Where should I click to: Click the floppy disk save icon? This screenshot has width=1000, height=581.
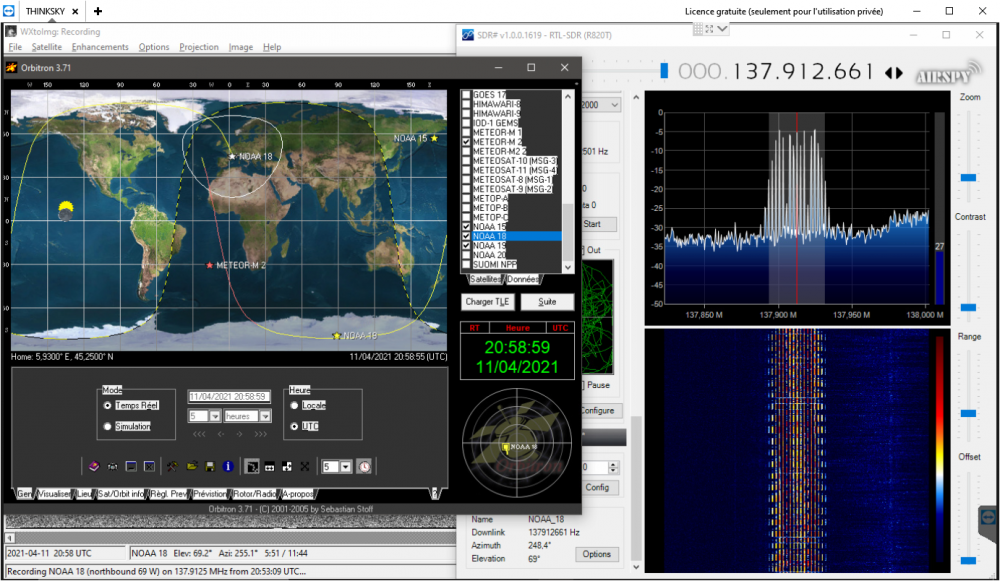(210, 467)
